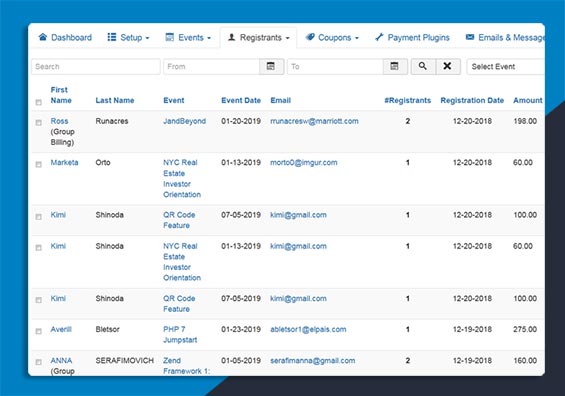Go to the Dashboard menu item
The height and width of the screenshot is (396, 565).
pyautogui.click(x=65, y=37)
